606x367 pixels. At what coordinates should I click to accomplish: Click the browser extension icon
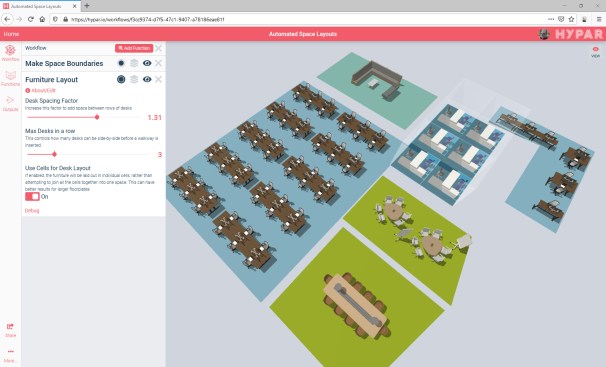click(x=585, y=19)
